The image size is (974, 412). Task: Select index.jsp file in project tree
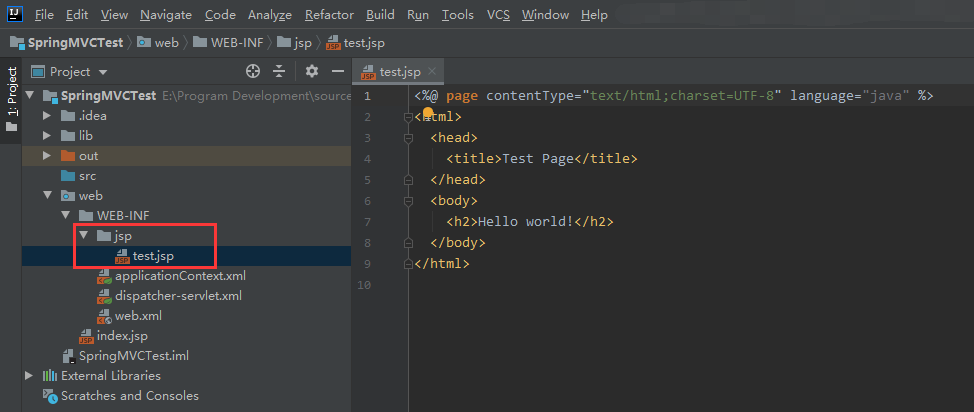(x=122, y=336)
